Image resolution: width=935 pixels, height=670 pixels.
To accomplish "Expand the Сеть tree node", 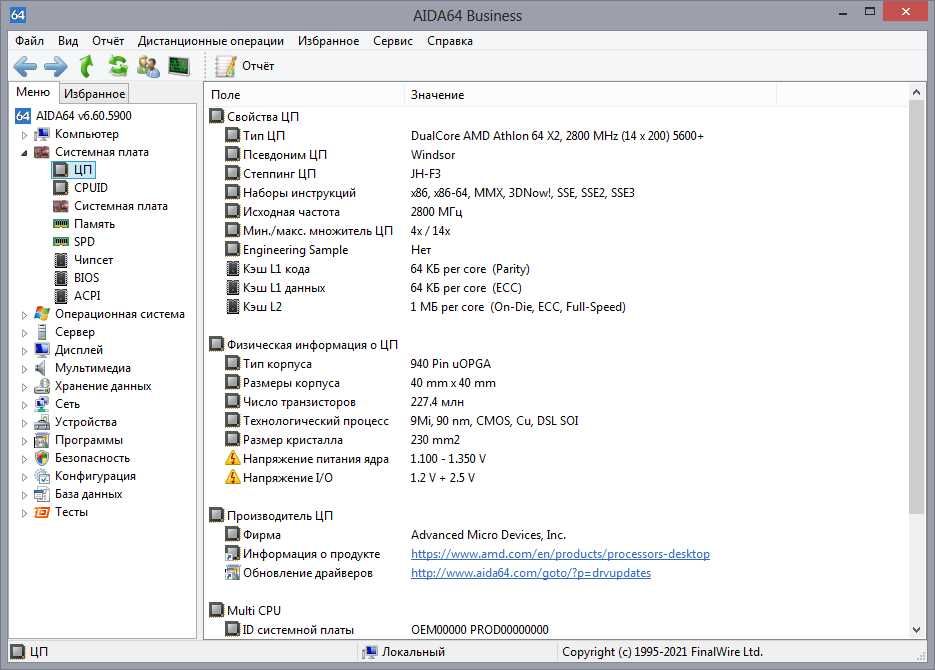I will pyautogui.click(x=24, y=405).
